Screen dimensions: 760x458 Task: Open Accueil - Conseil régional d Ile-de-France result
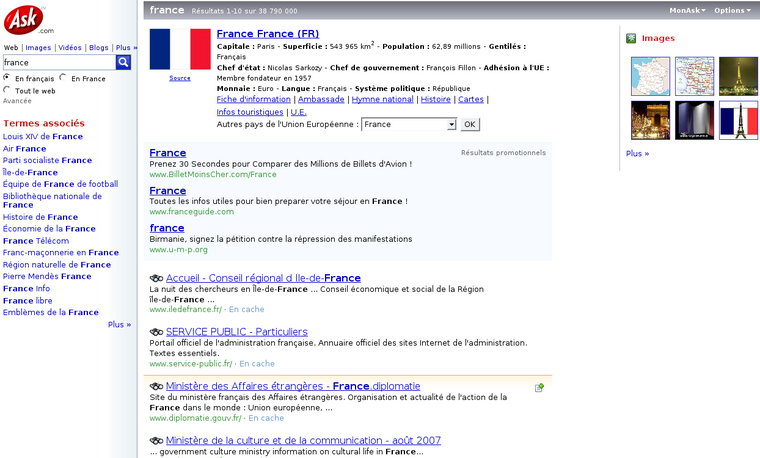point(263,278)
